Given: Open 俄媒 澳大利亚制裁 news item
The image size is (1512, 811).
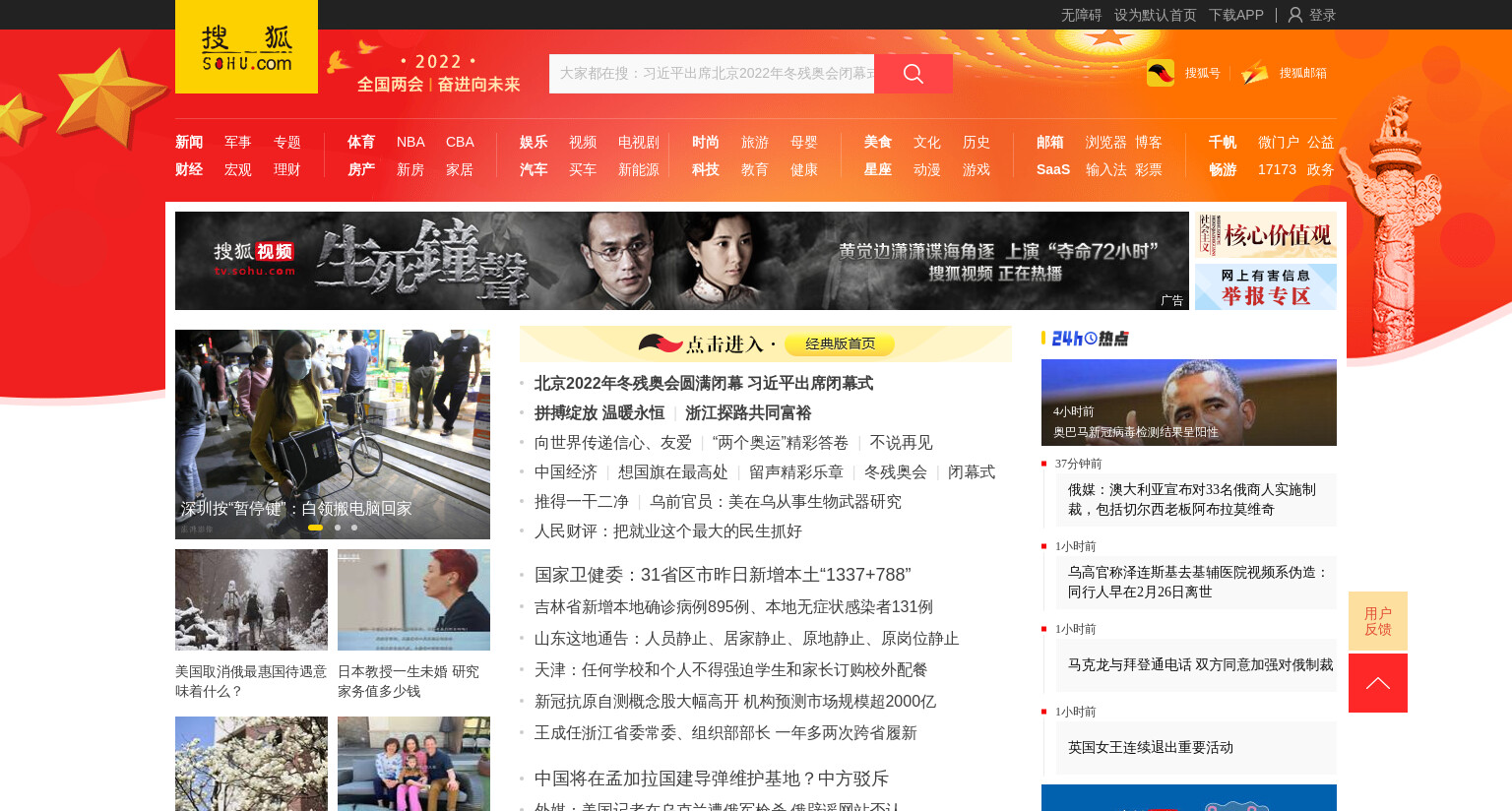Looking at the screenshot, I should (x=1196, y=499).
